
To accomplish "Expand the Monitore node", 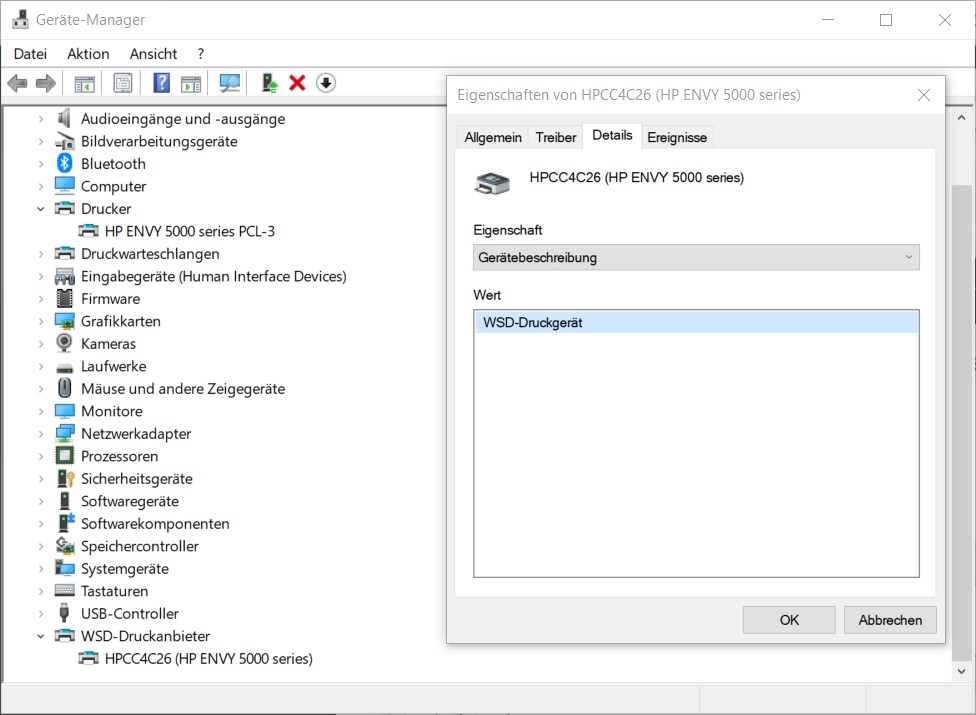I will (x=41, y=411).
